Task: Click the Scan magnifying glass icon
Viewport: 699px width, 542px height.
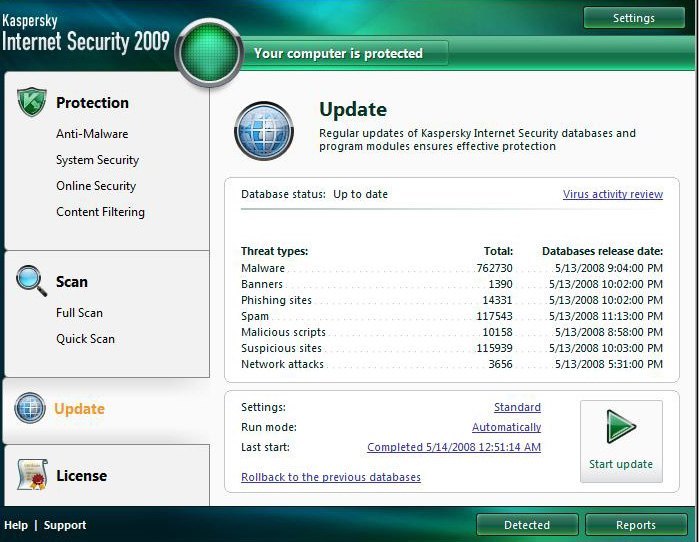Action: (31, 281)
